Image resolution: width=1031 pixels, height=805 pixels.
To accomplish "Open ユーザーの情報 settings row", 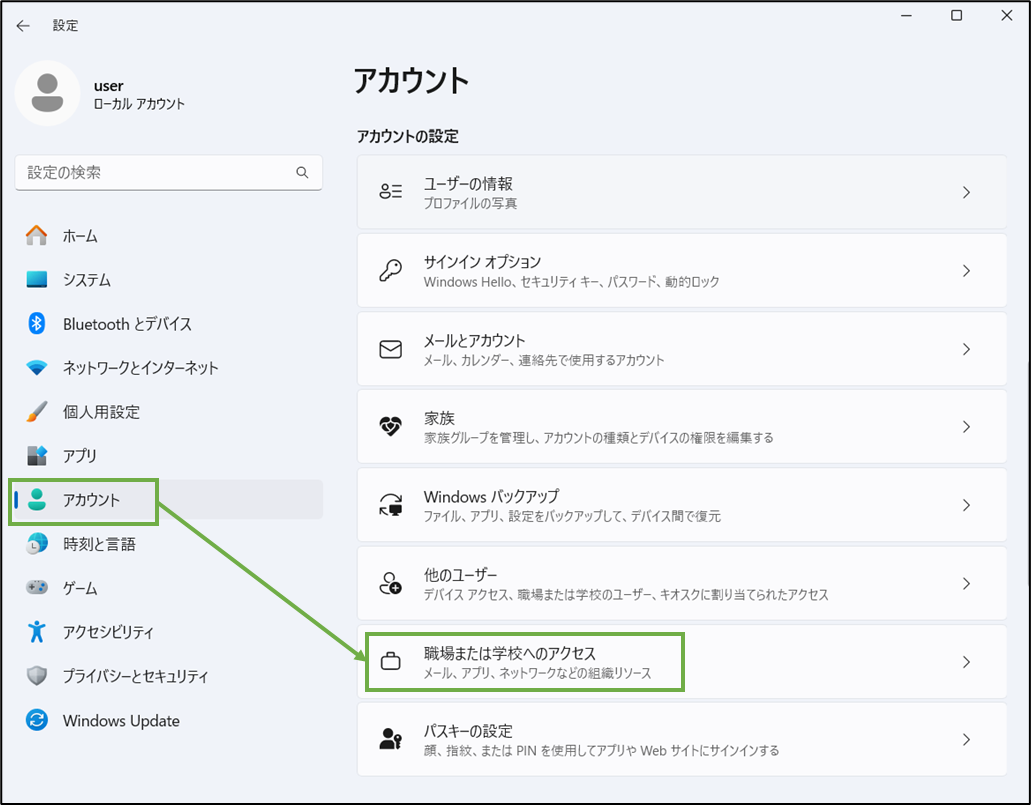I will pos(682,192).
